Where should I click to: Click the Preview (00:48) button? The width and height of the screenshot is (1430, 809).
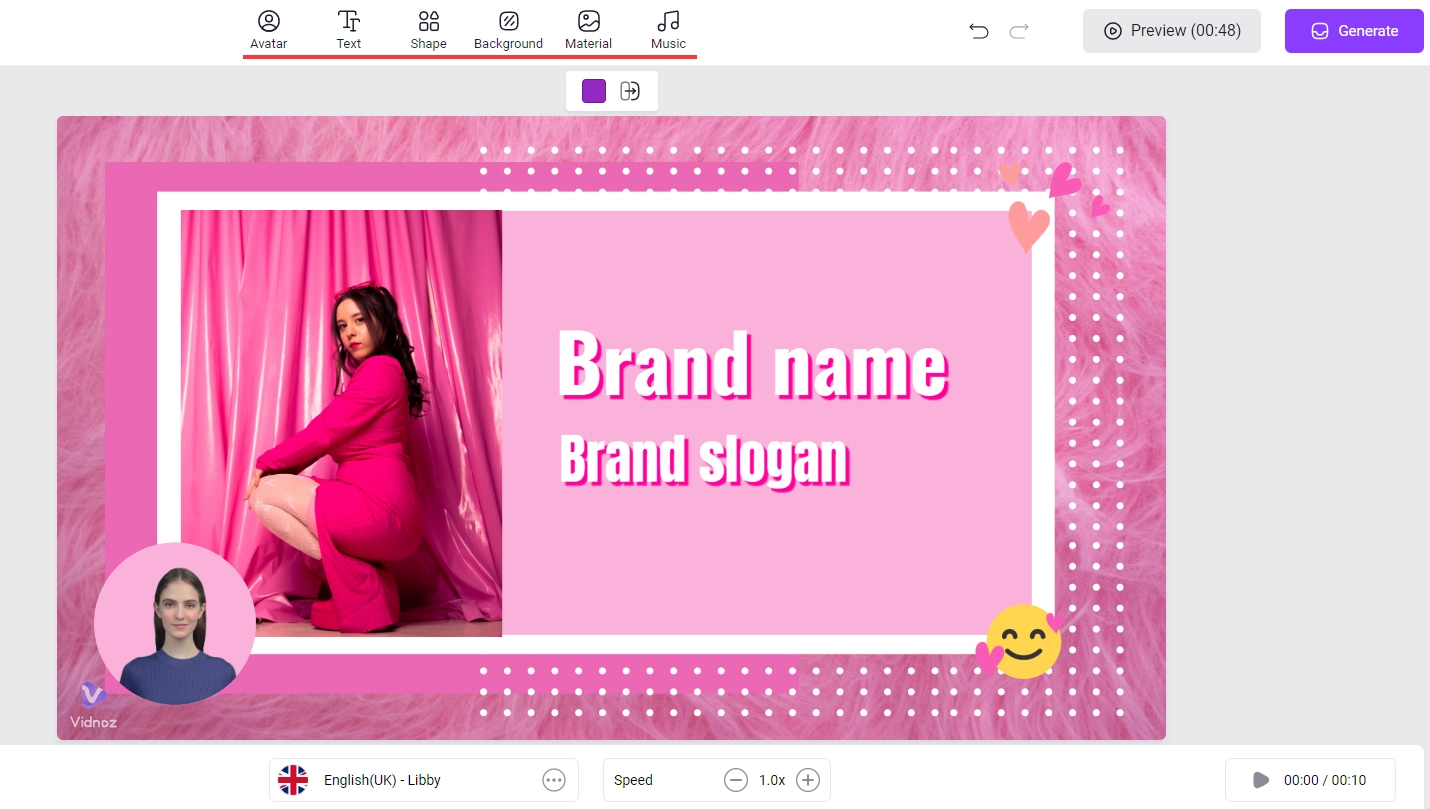(x=1171, y=31)
